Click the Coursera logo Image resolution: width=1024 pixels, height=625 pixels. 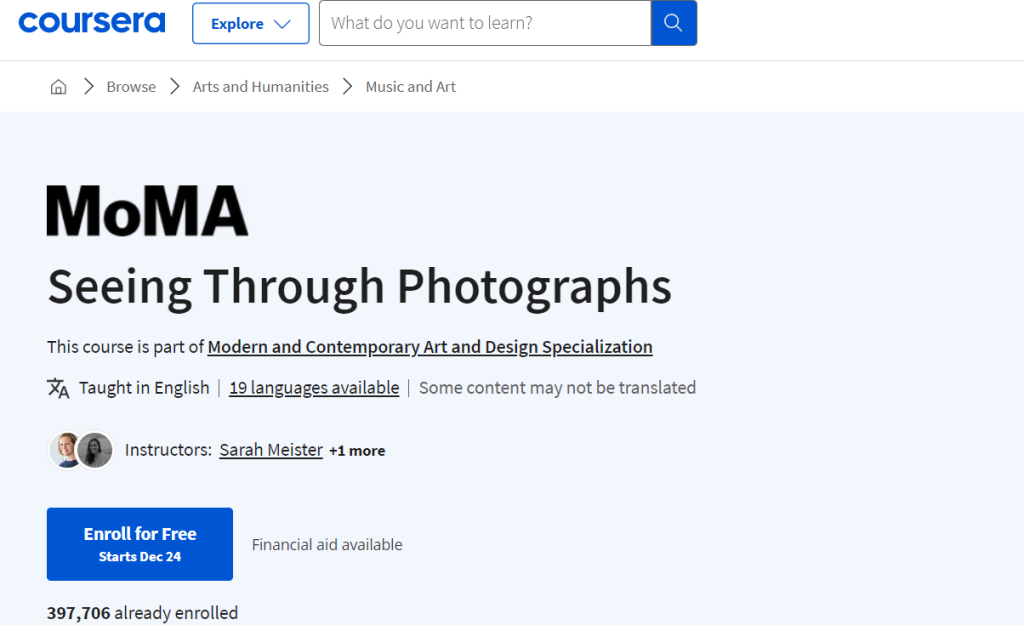pos(91,22)
